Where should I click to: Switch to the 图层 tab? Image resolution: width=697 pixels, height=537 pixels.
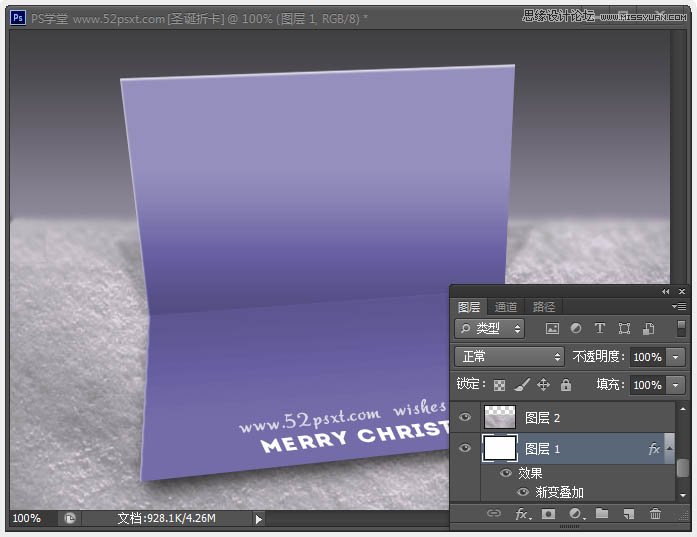point(469,307)
